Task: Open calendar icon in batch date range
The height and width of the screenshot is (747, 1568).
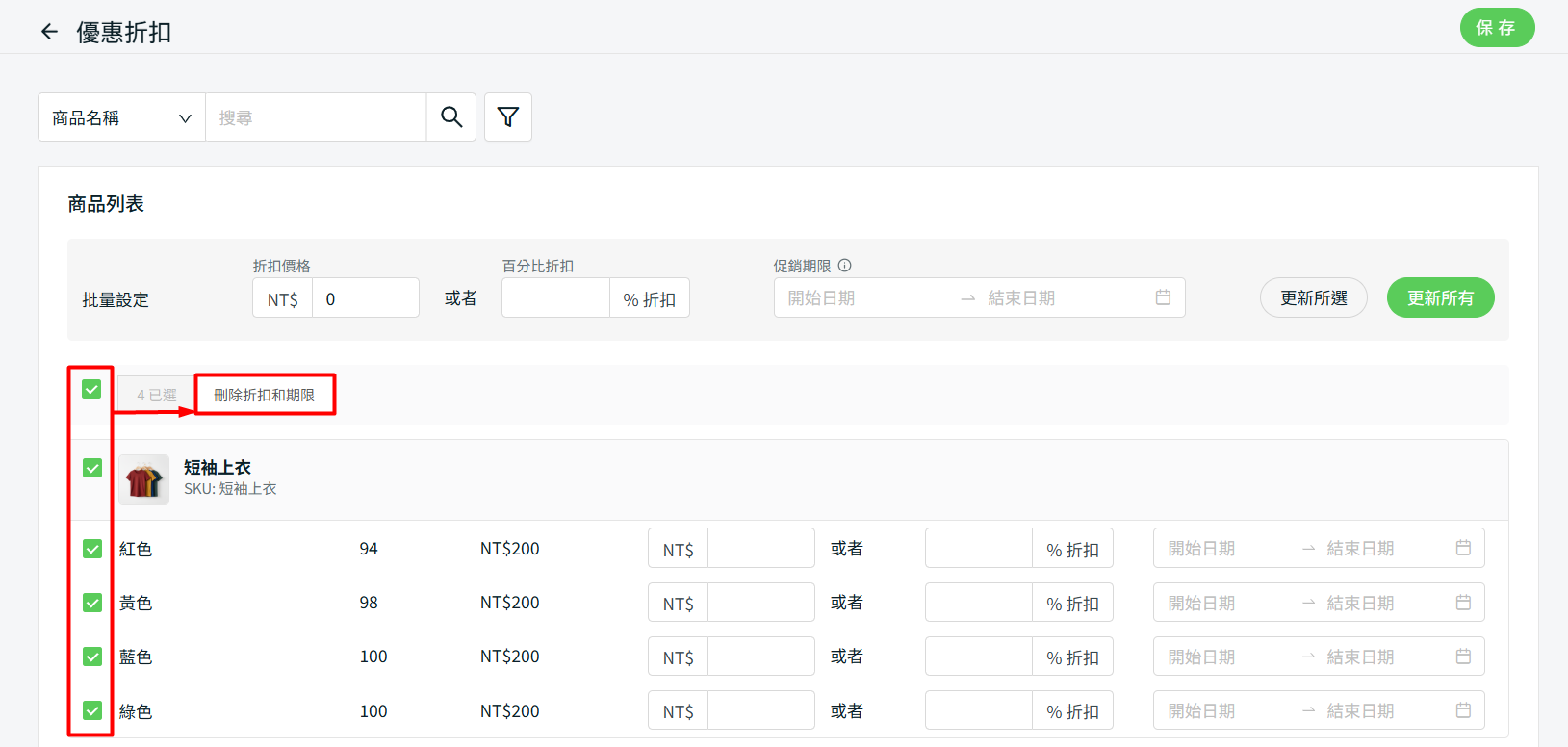Action: pos(1163,297)
